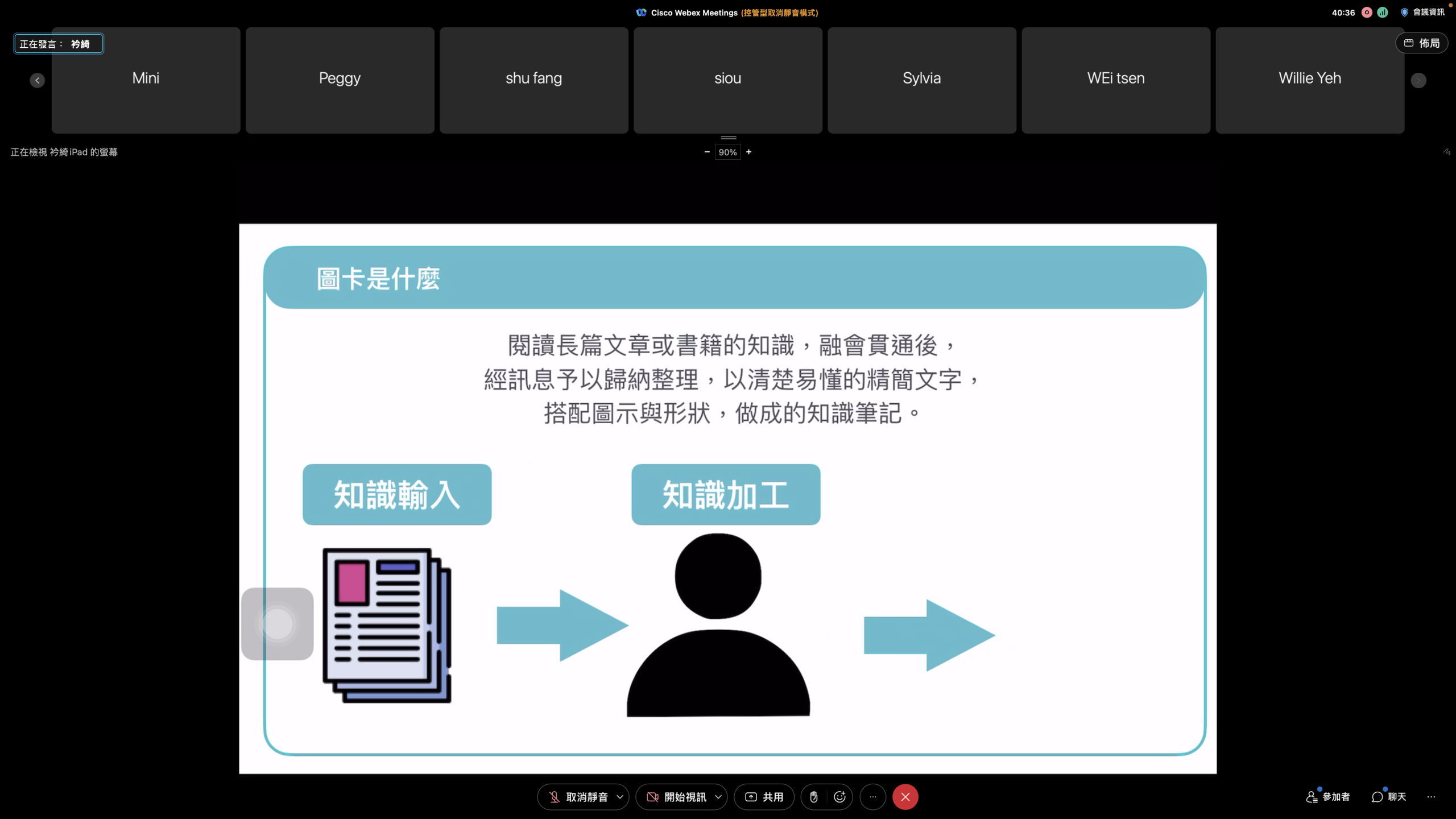Expand audio options arrow beside unmute
1456x819 pixels.
pos(620,797)
